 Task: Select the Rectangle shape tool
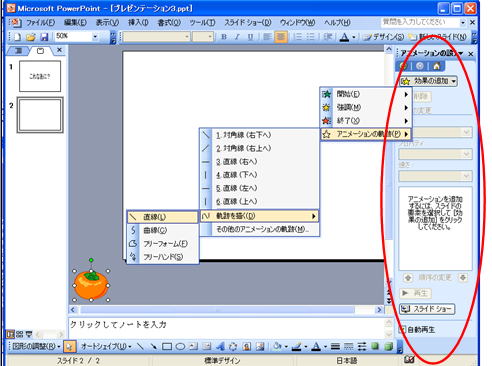pos(167,347)
